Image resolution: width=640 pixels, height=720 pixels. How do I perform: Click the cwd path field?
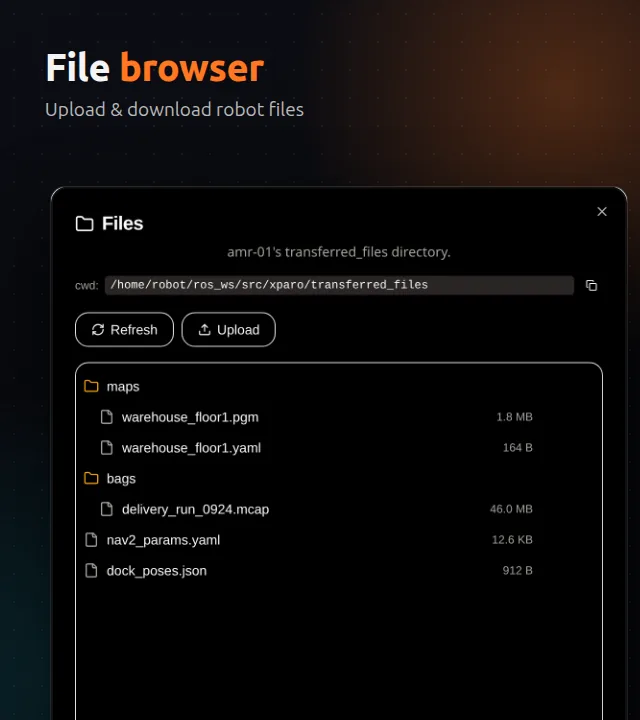point(339,285)
